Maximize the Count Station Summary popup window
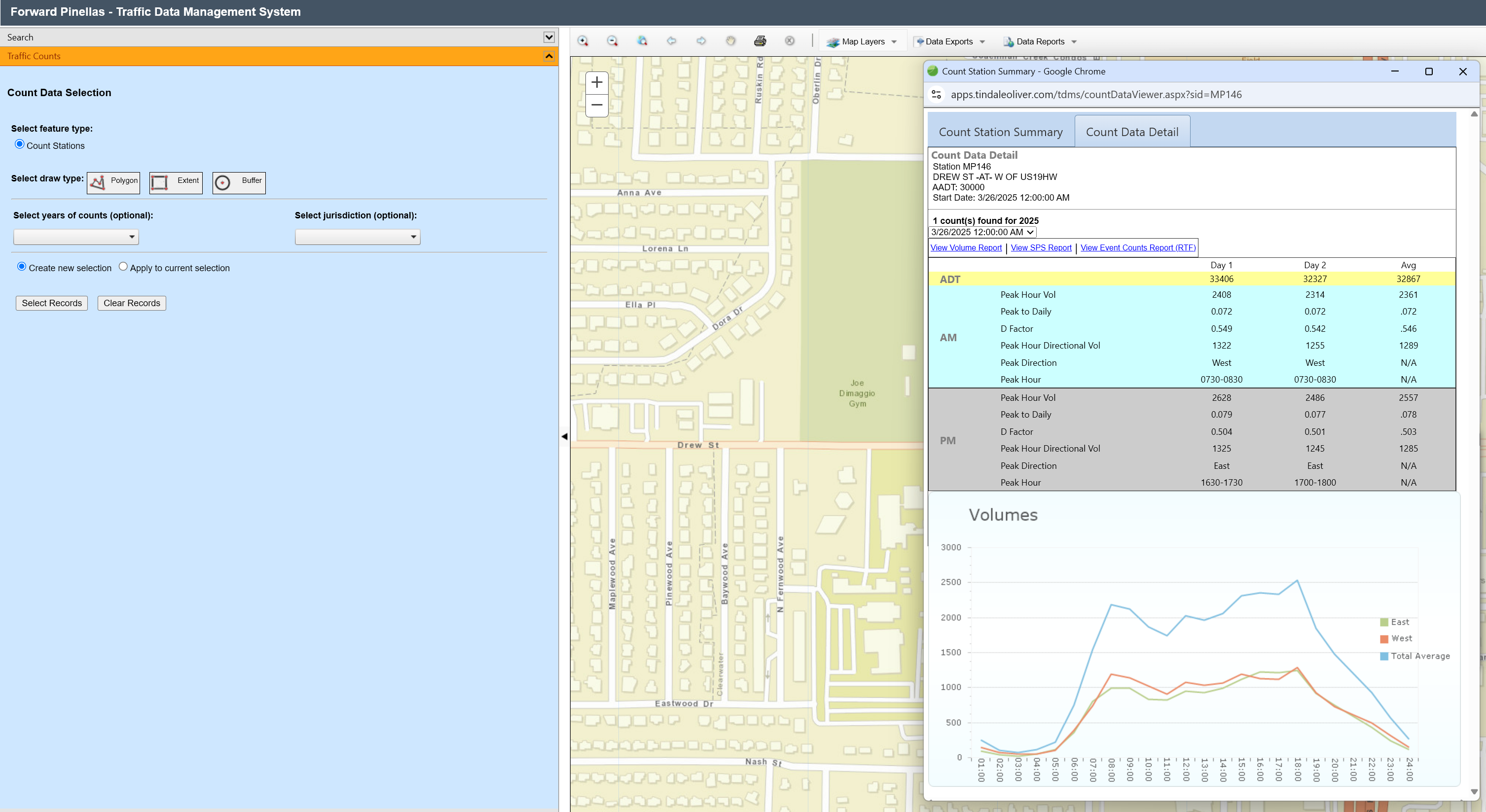 tap(1429, 71)
